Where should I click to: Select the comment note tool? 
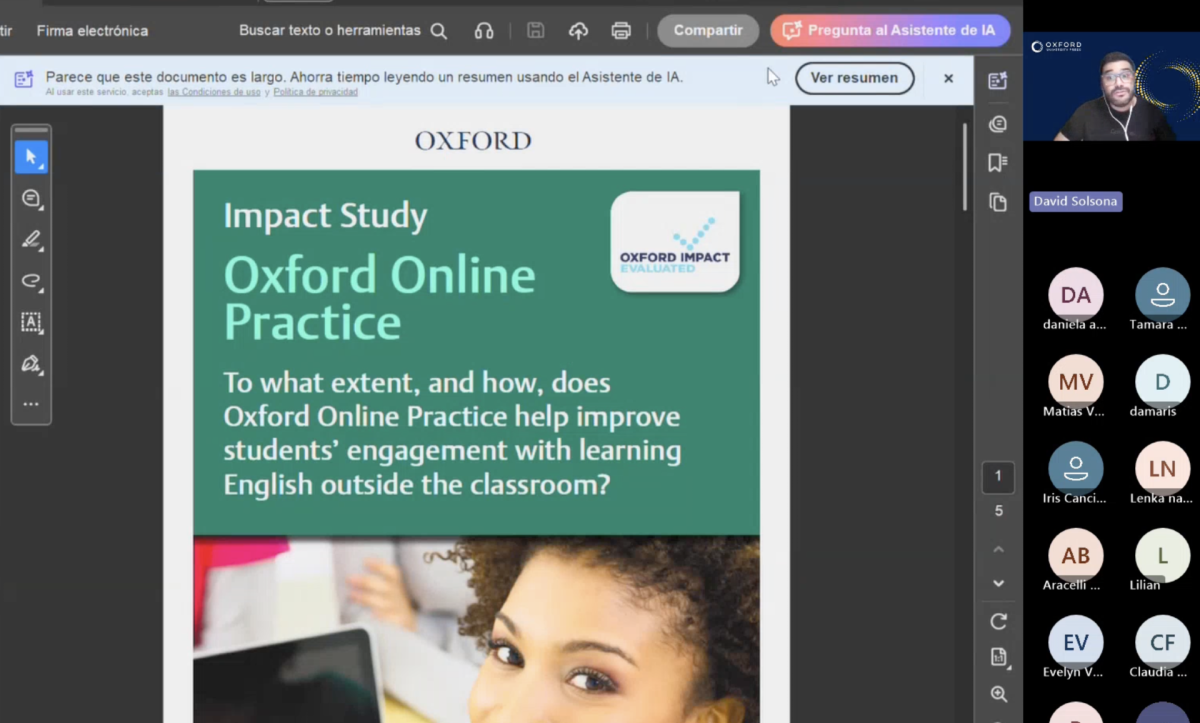coord(31,198)
